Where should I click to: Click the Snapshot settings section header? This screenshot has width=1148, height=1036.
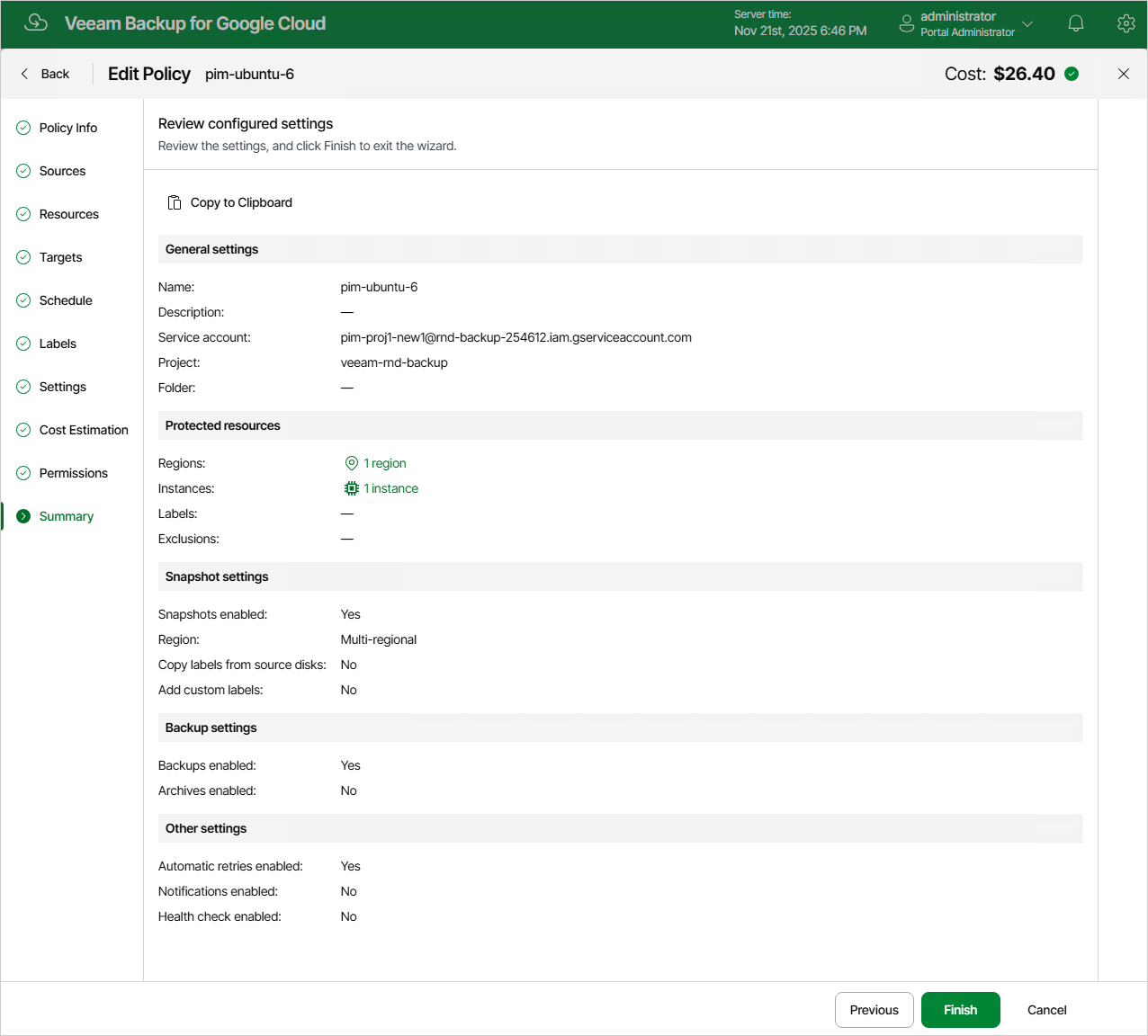(x=621, y=576)
